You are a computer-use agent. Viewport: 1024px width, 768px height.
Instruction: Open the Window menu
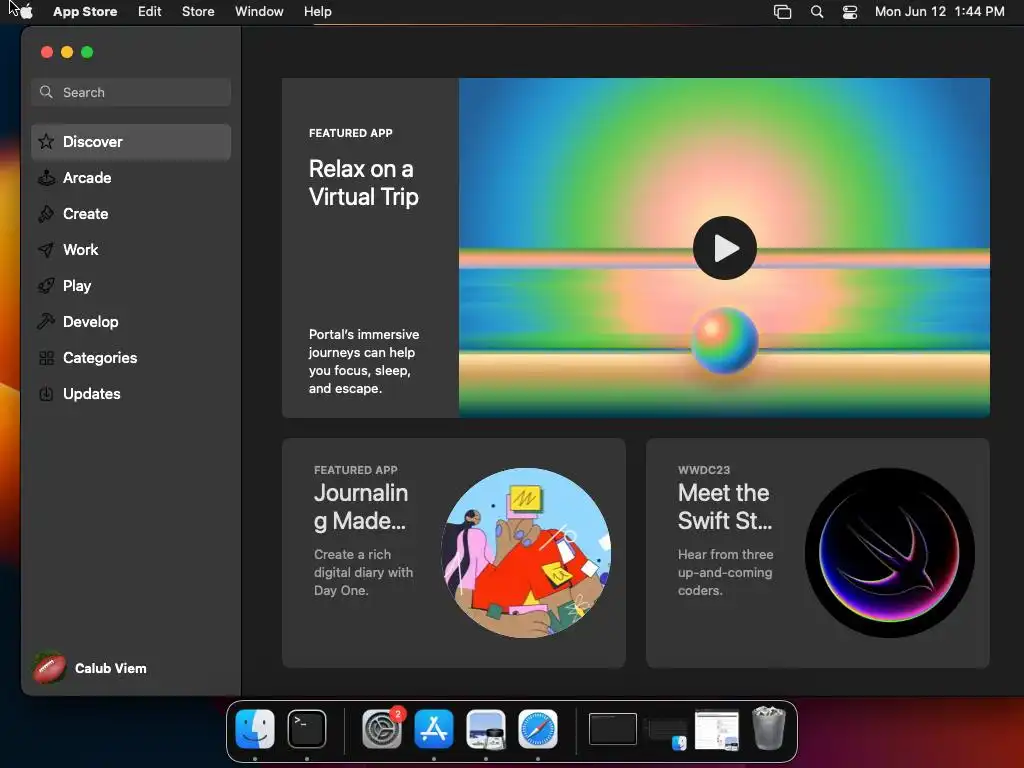click(x=259, y=12)
